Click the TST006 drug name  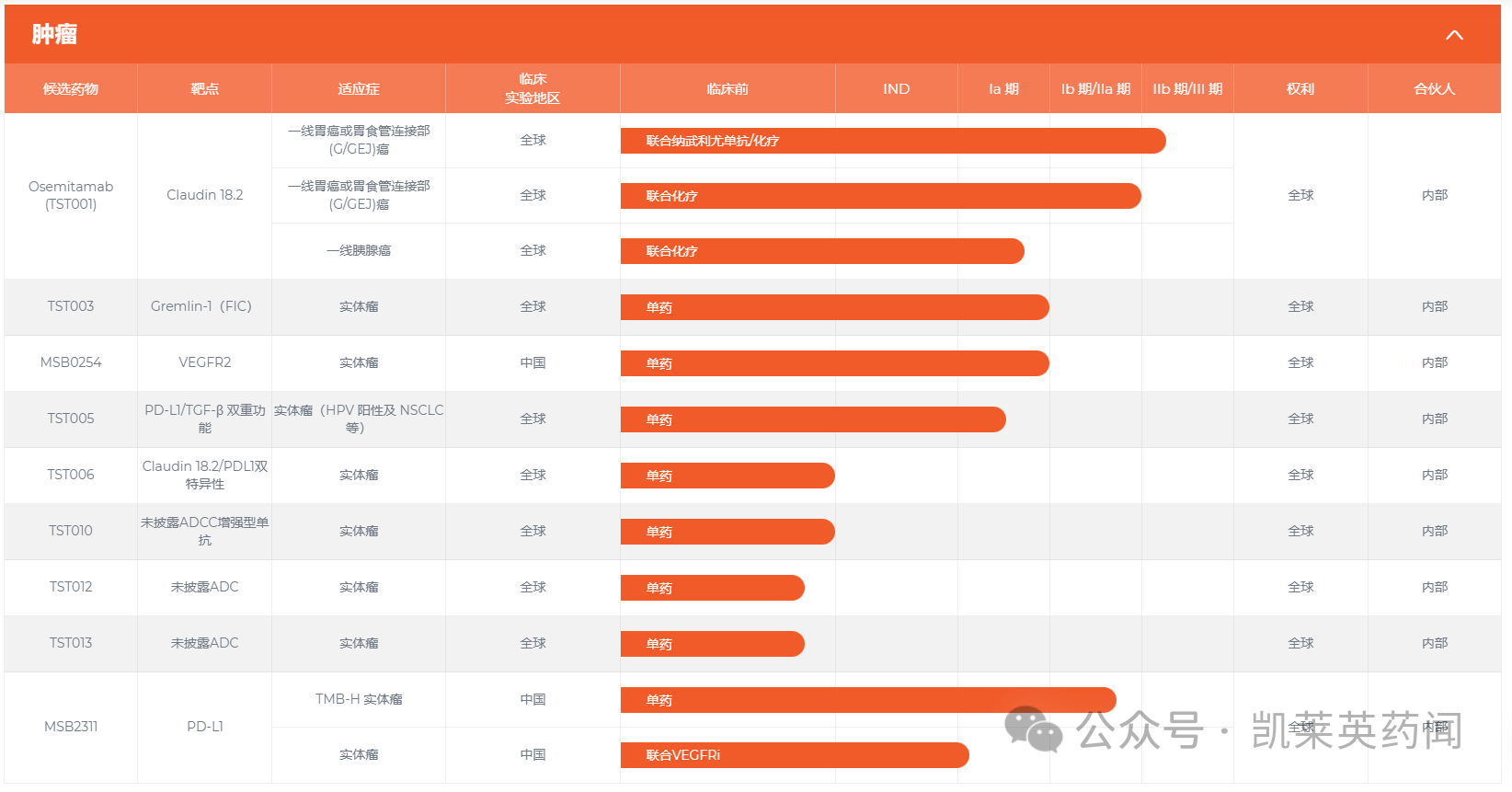point(71,475)
